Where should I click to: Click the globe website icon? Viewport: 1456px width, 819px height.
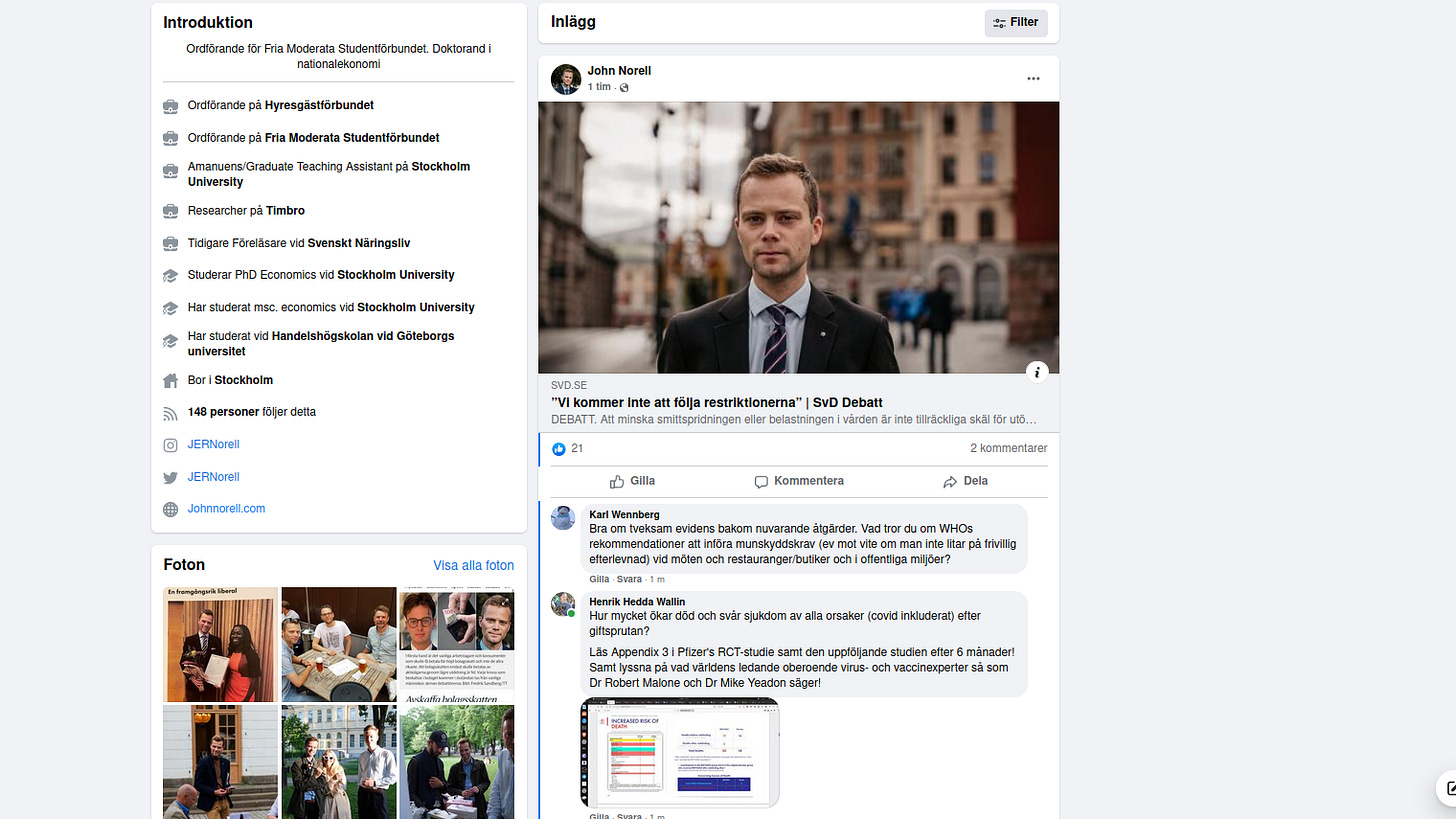(x=170, y=509)
